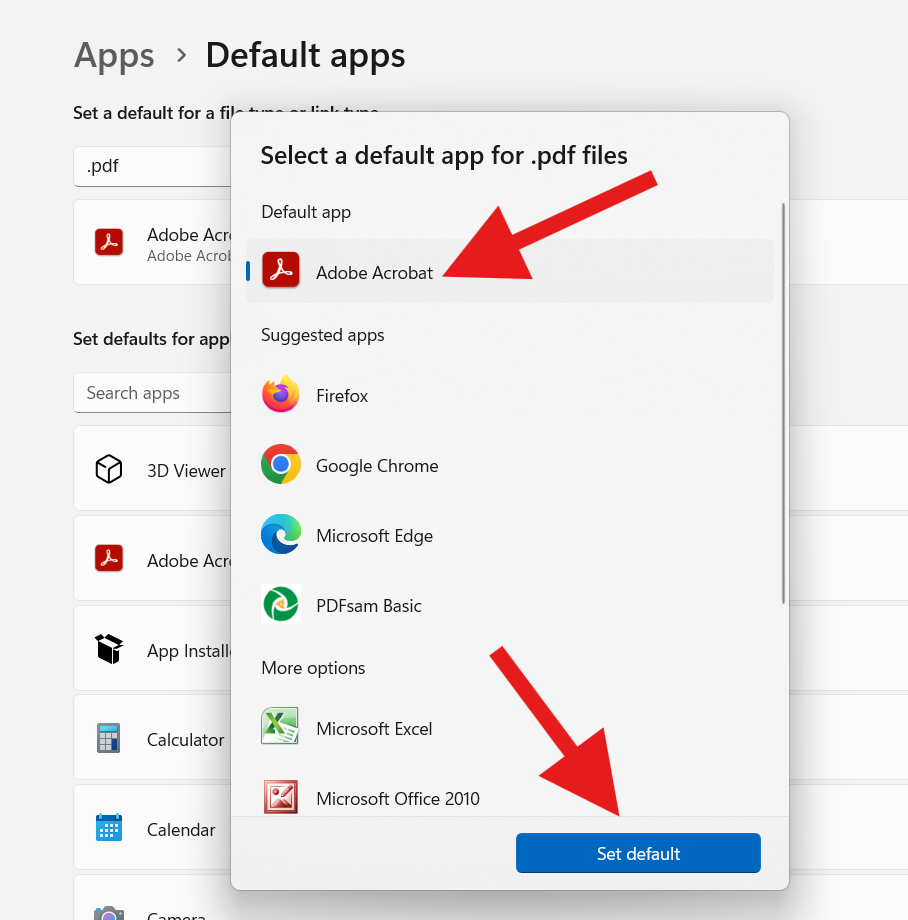Choose the Google Chrome icon
This screenshot has height=920, width=908.
[x=280, y=464]
